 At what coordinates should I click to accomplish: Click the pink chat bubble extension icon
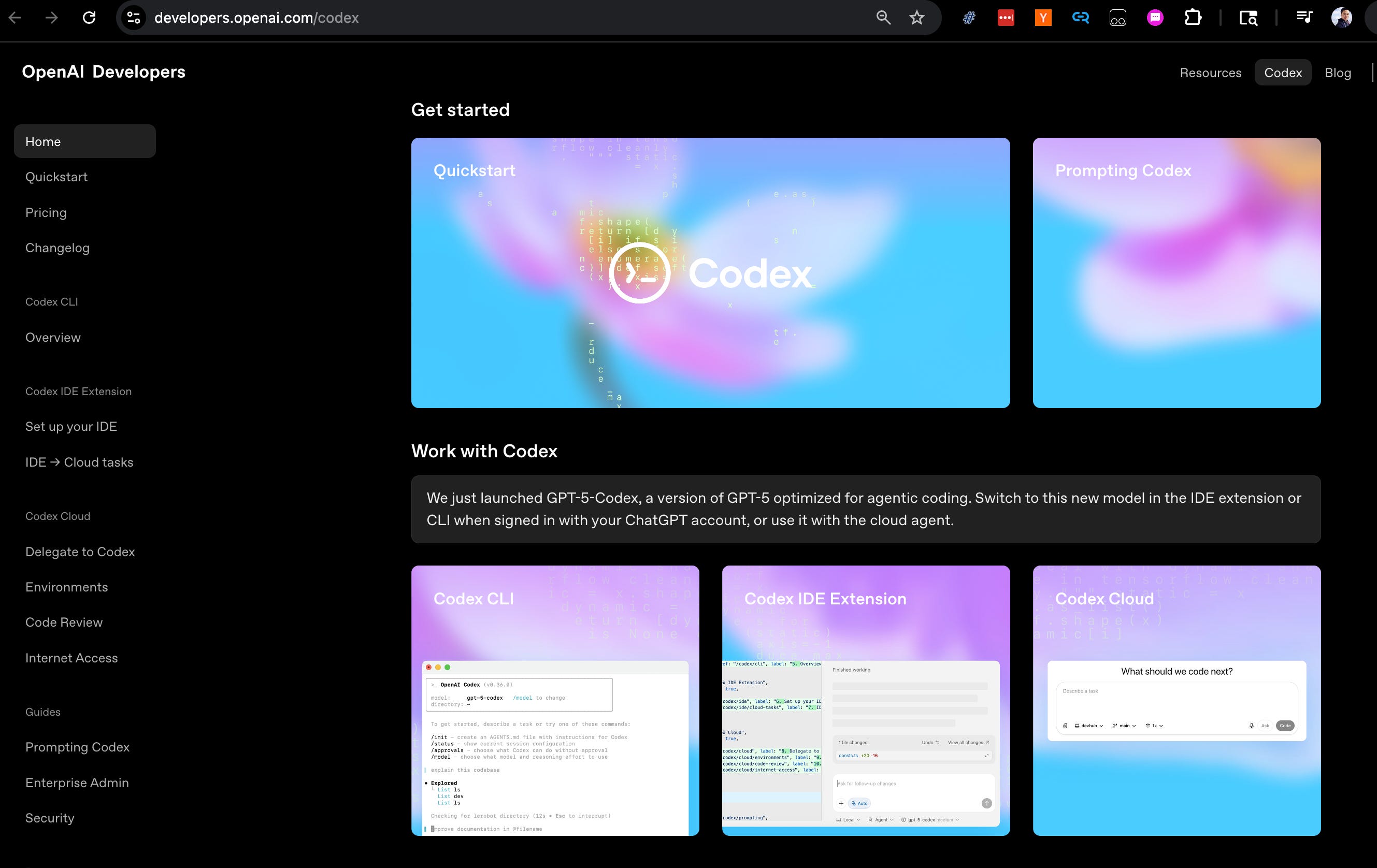pyautogui.click(x=1155, y=18)
